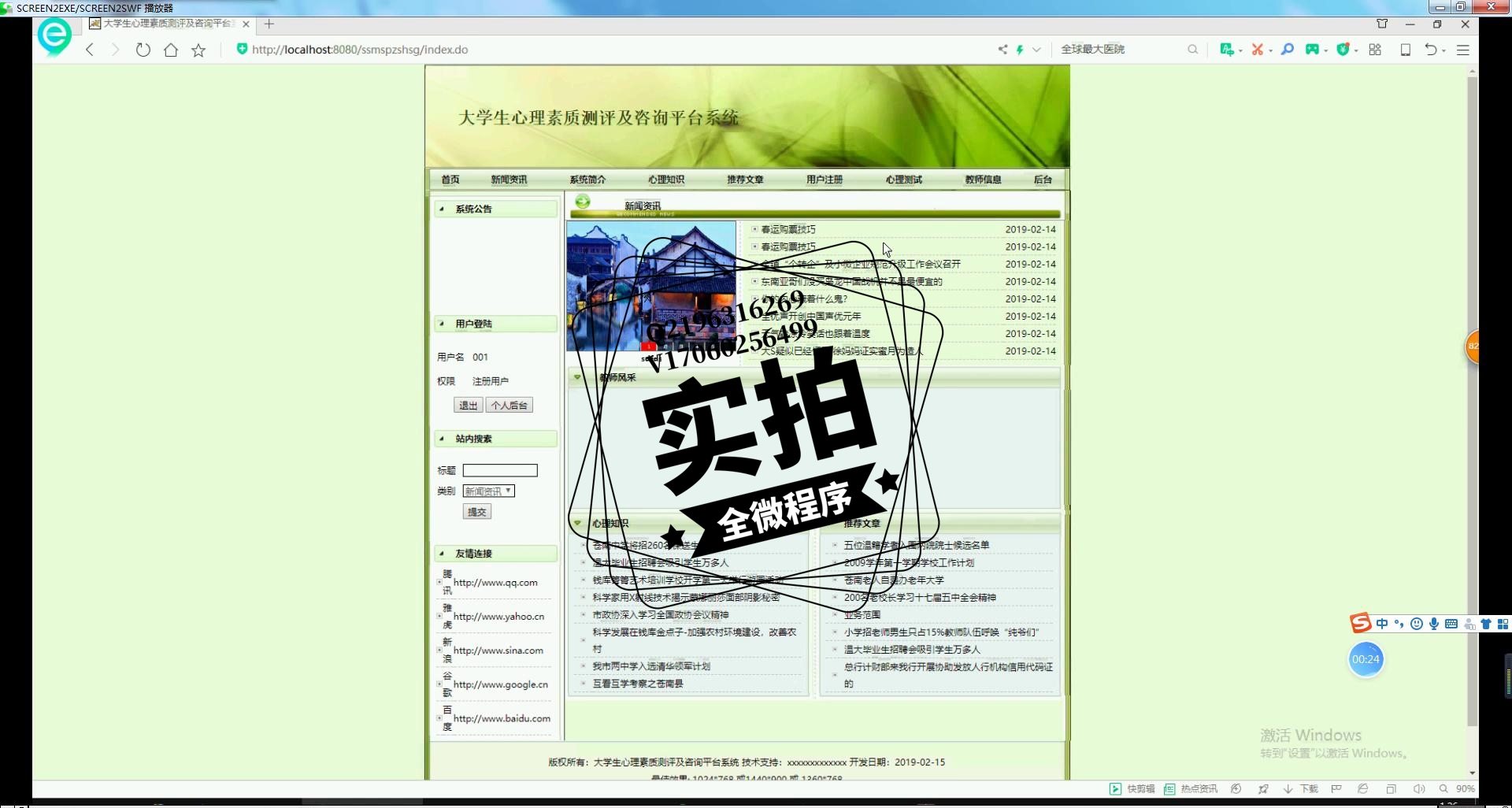Open link http://www.google.cn
This screenshot has height=808, width=1512.
coord(501,684)
